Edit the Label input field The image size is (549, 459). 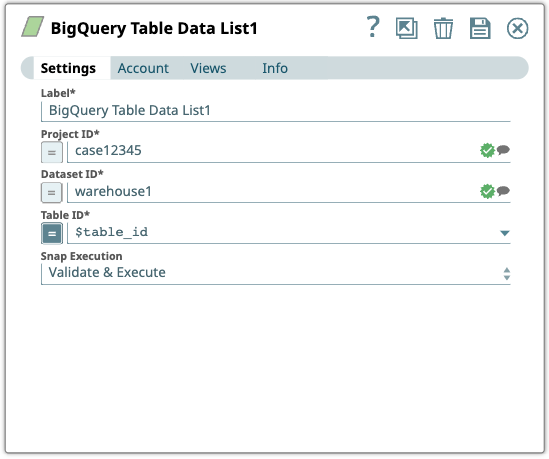[x=276, y=111]
